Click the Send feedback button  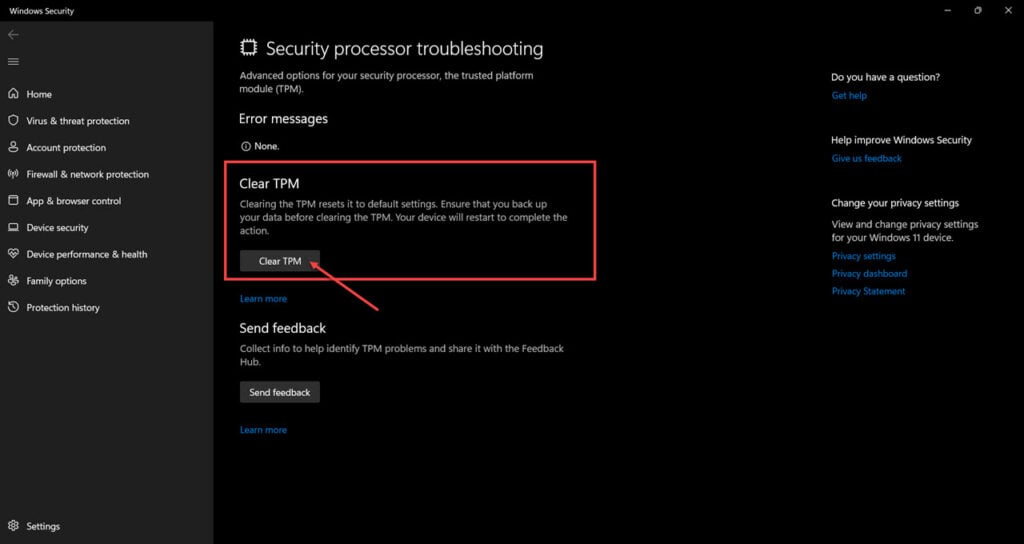[x=280, y=392]
